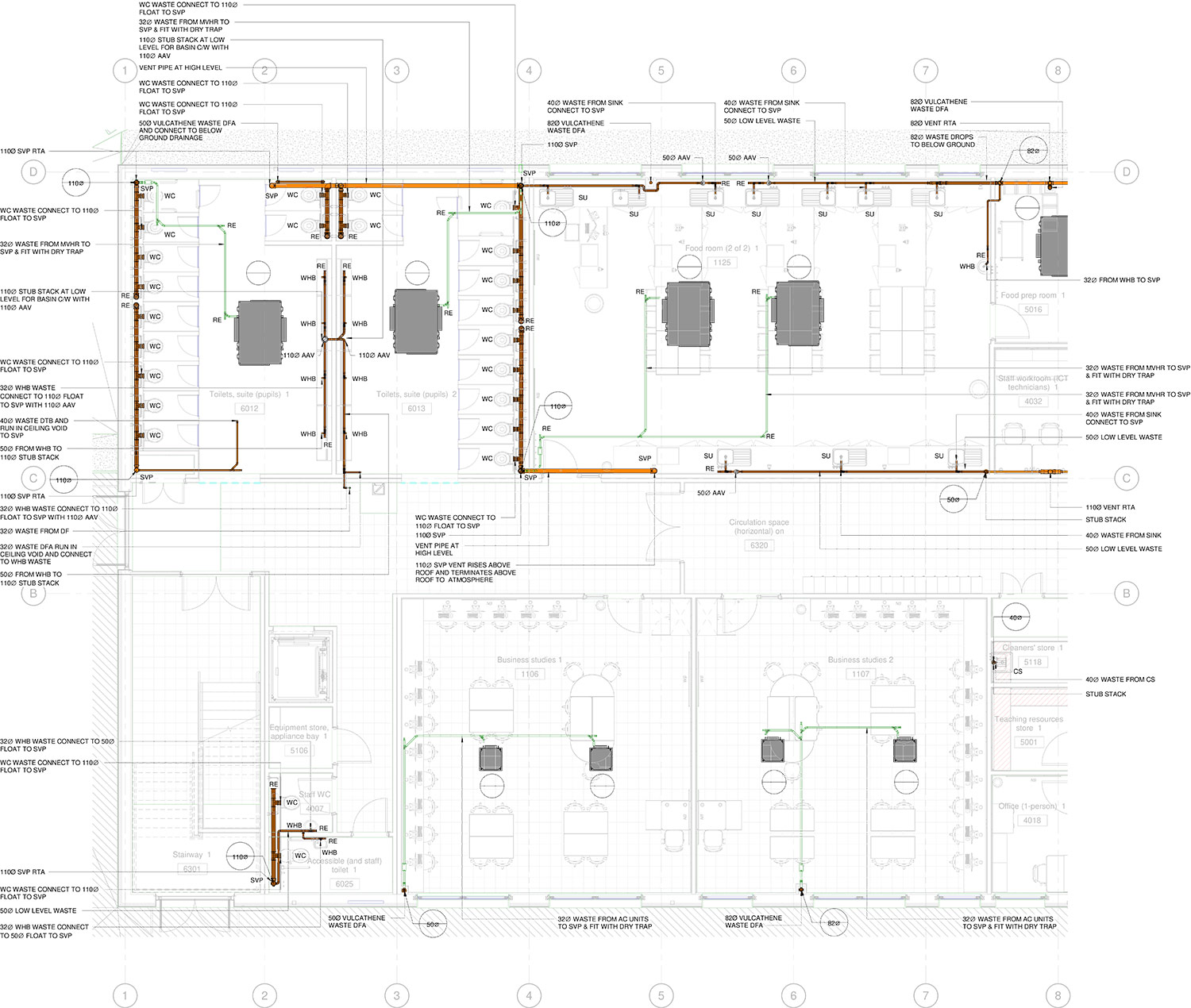Click grid bubble 8 at bottom
This screenshot has width=1191, height=1008.
coord(1057,995)
